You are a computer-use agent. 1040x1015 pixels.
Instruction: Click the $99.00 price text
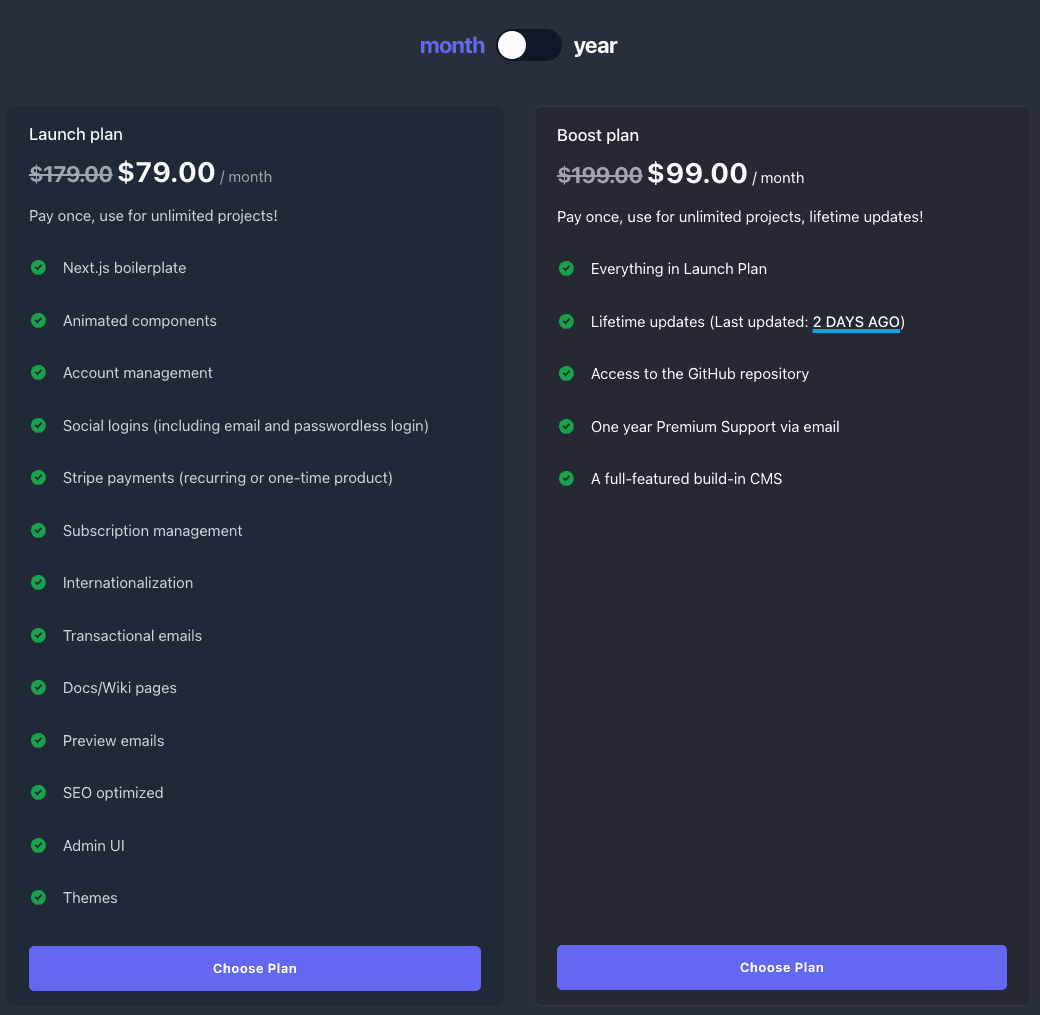(x=697, y=172)
